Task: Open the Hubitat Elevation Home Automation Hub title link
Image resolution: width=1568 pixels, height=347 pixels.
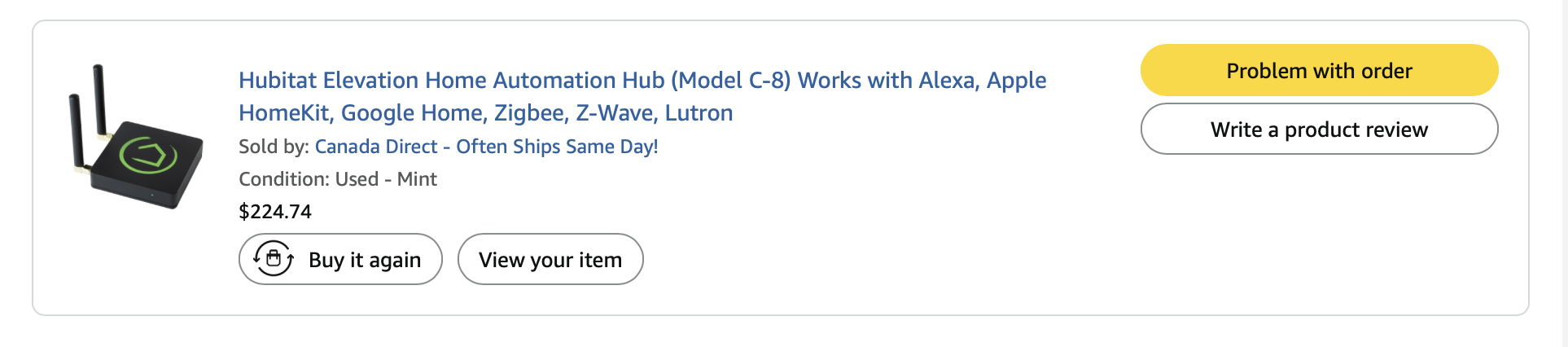Action: [x=642, y=96]
